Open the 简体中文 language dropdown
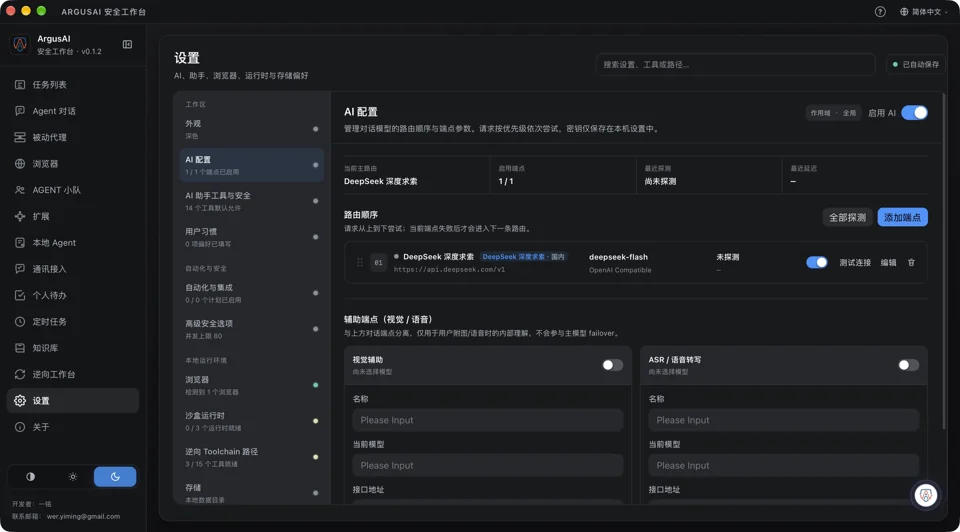Screen dimensions: 960x532 [x=924, y=12]
